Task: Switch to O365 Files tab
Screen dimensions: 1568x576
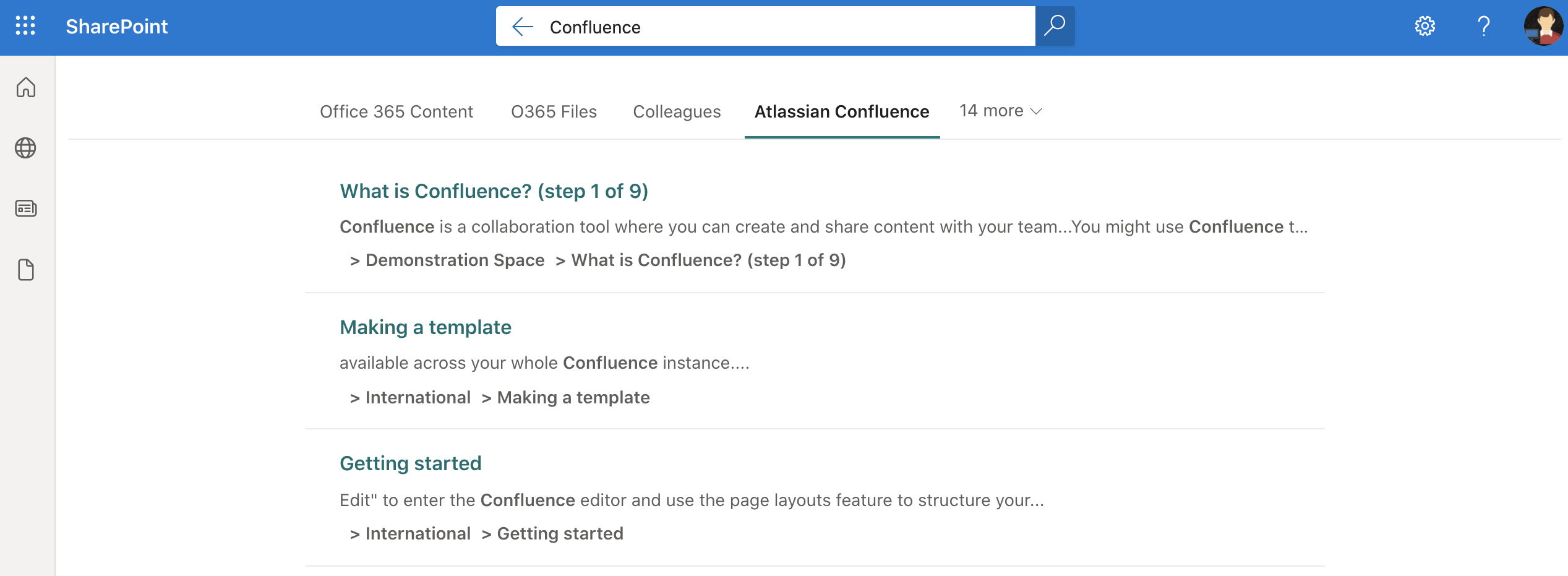Action: pyautogui.click(x=554, y=111)
